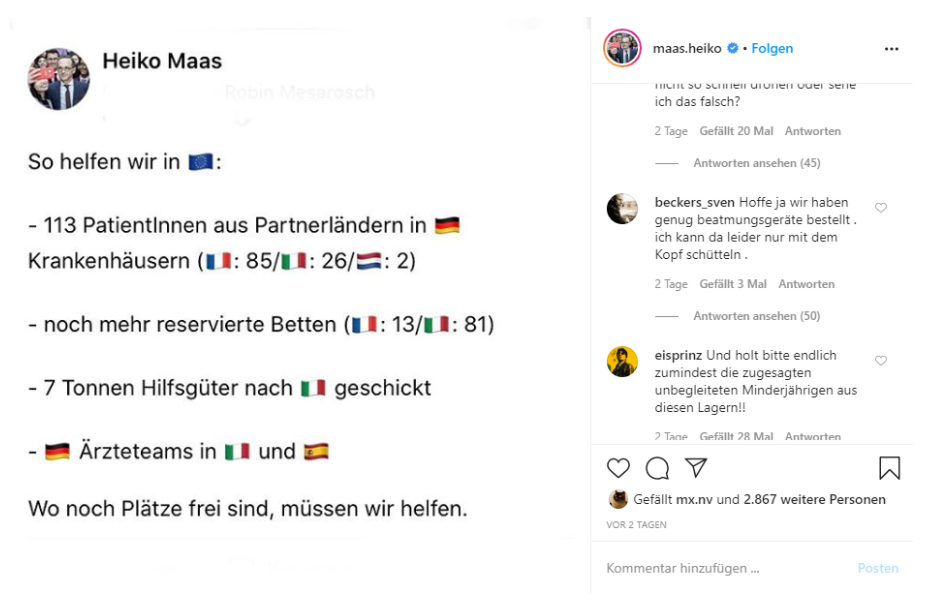Like eisprinz's comment with the heart
The height and width of the screenshot is (599, 931).
(x=881, y=360)
